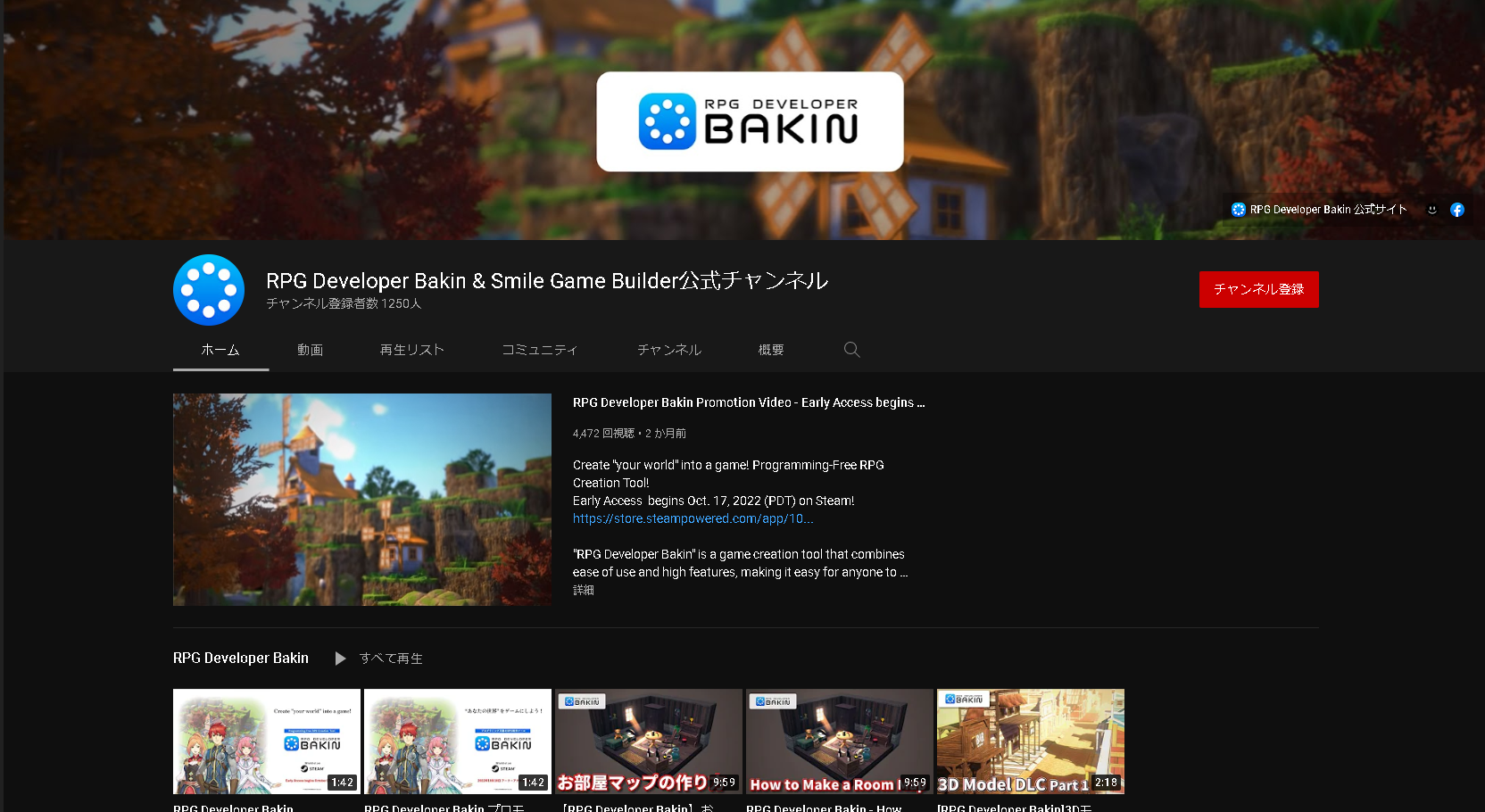
Task: Open the 3D Model DLC Part 1 thumbnail
Action: point(1030,741)
